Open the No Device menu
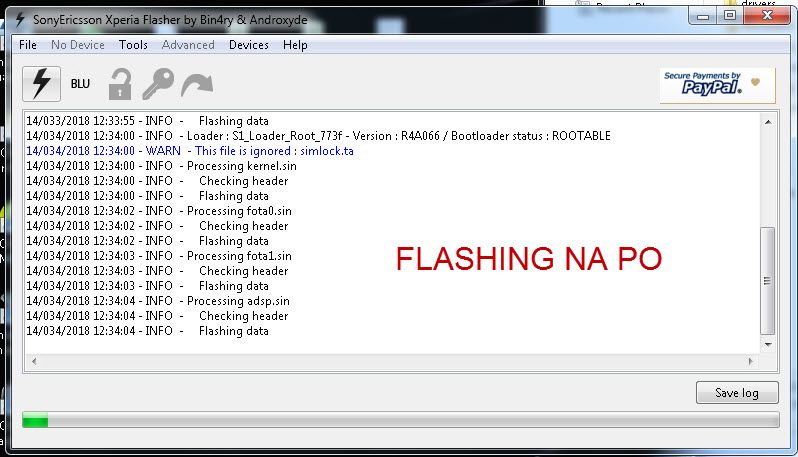798x457 pixels. coord(78,45)
